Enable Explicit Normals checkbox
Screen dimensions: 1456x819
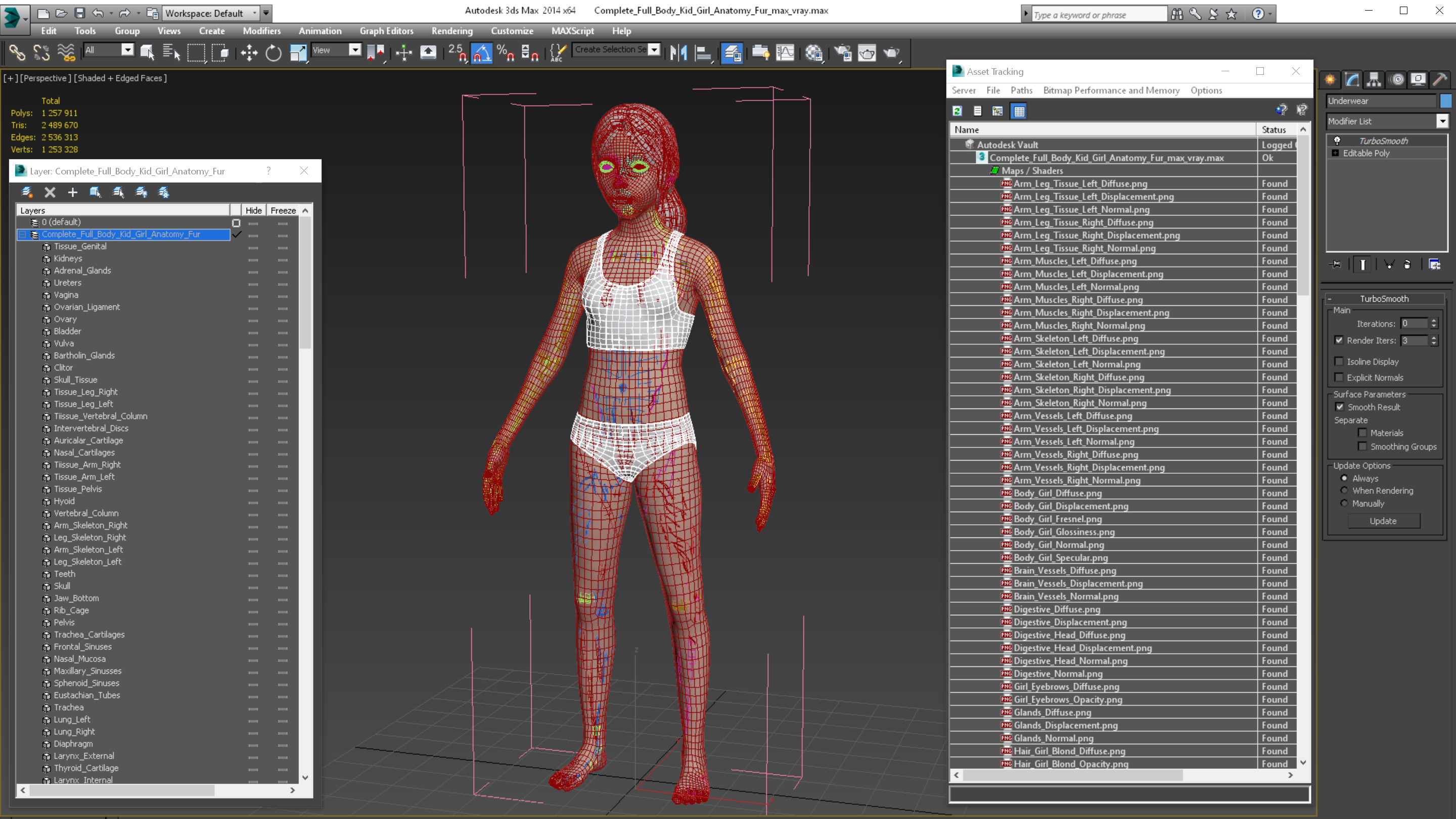1339,378
